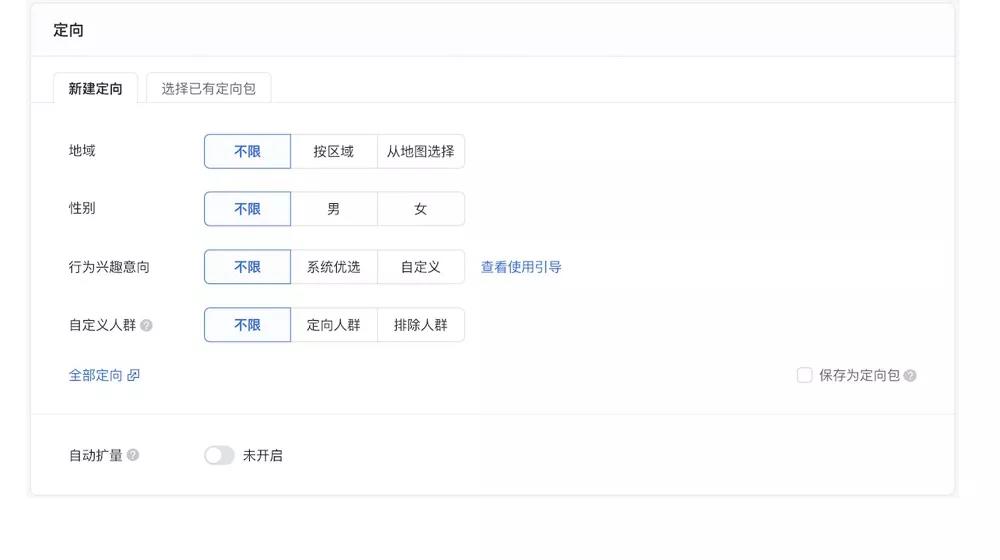Select 不限 for 行为兴趣意向
Screen dimensions: 1000x560
247,267
